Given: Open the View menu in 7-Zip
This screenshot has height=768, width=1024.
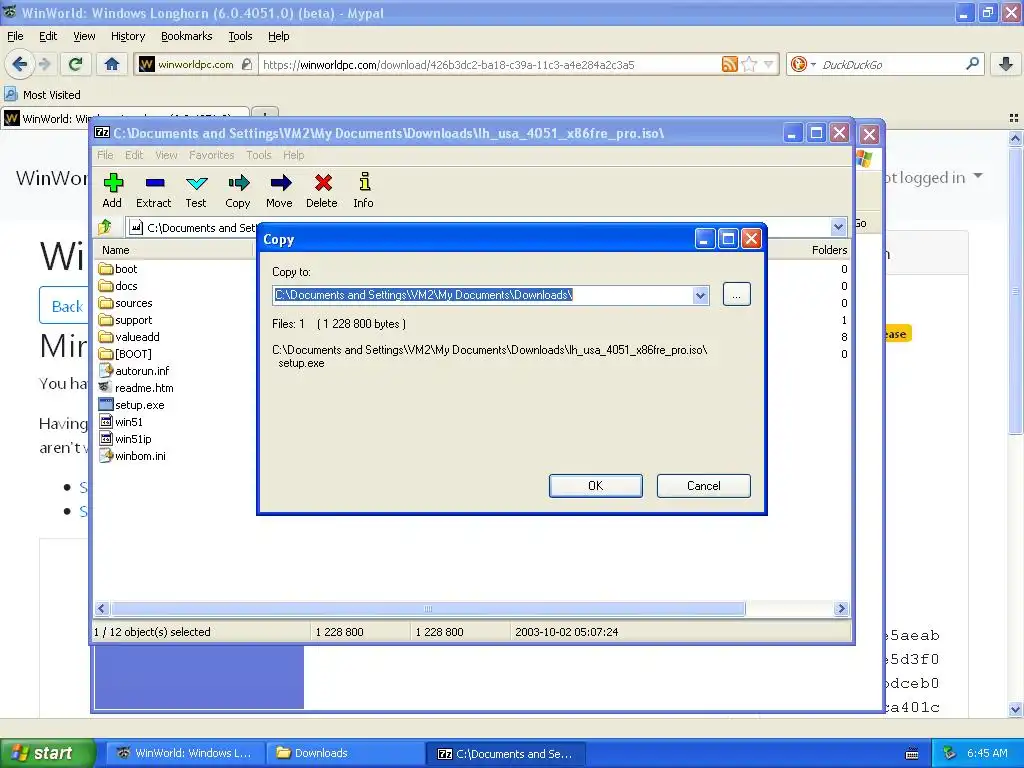Looking at the screenshot, I should click(x=166, y=155).
